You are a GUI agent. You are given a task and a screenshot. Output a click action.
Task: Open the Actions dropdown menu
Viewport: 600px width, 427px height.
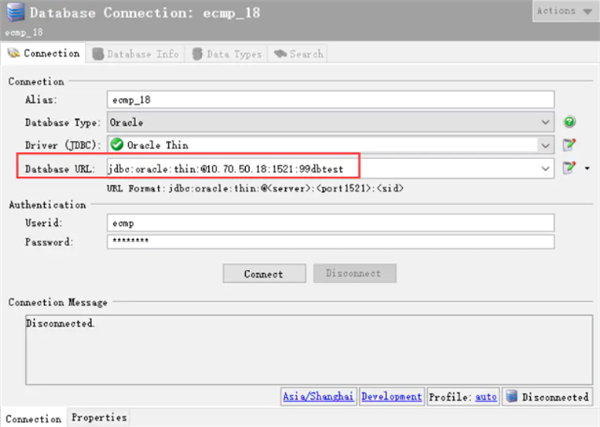point(564,11)
